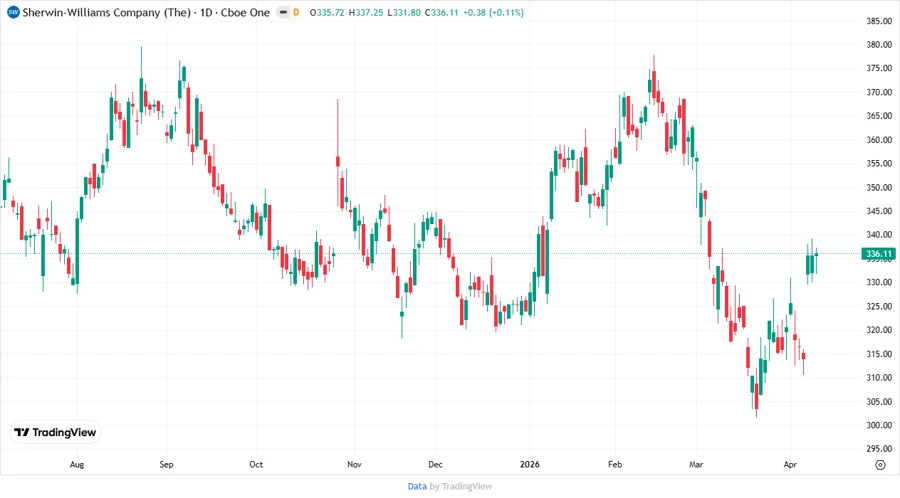Click the Apr label on time axis

(790, 464)
